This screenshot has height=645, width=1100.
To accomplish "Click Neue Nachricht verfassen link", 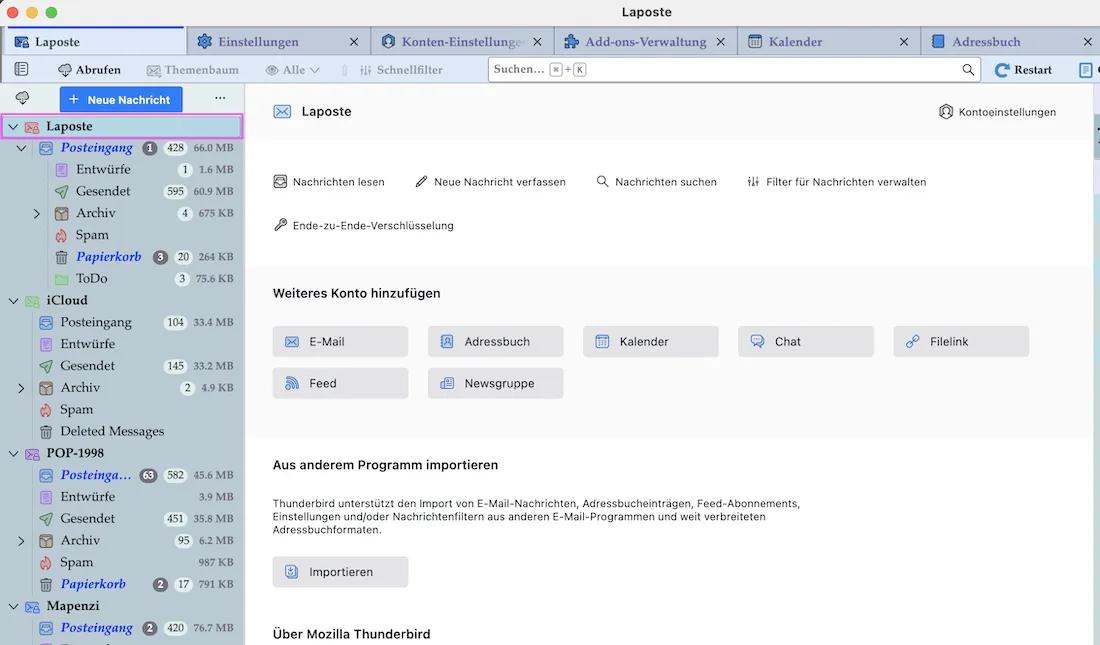I will click(490, 182).
